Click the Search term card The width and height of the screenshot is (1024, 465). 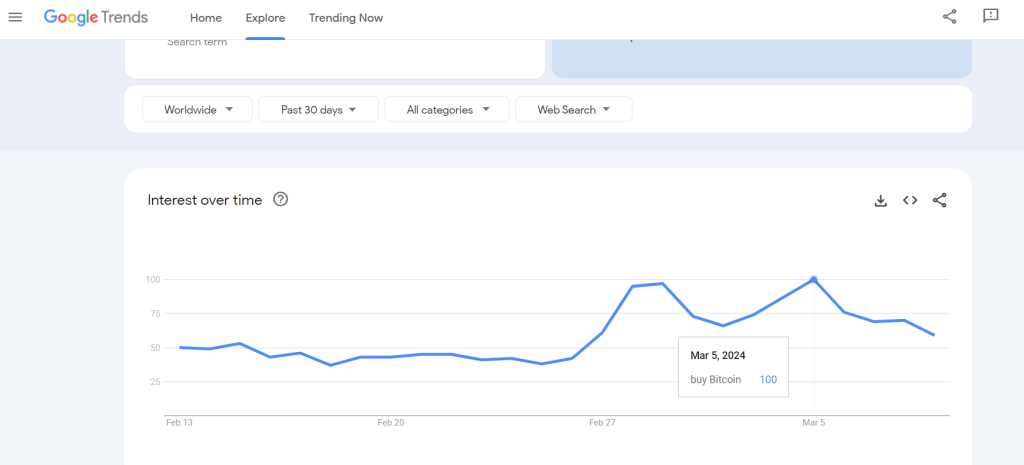334,58
